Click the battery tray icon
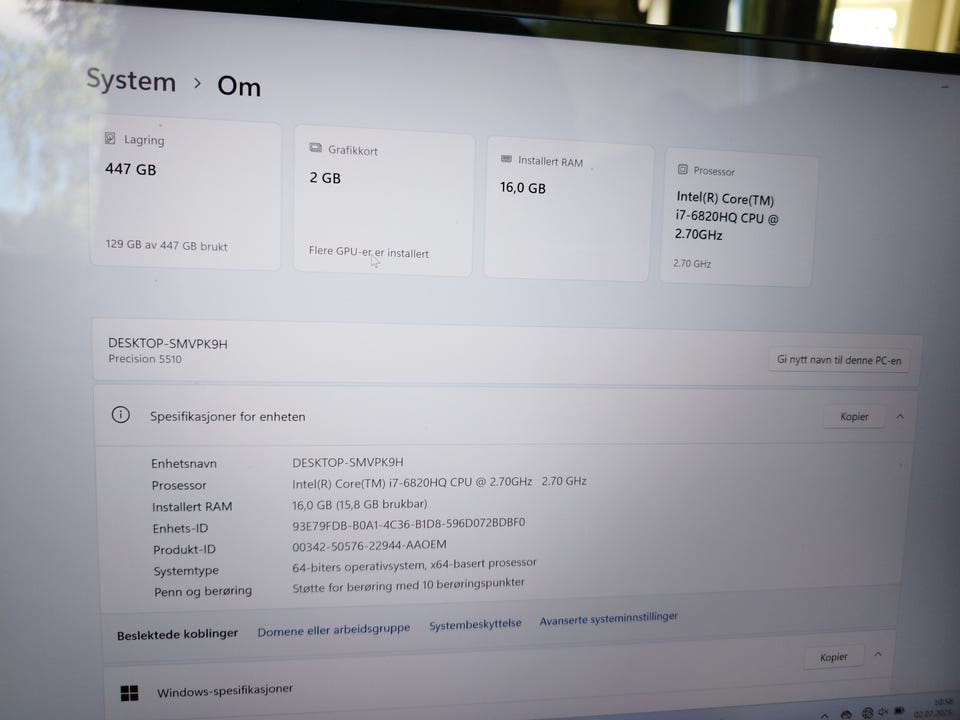The height and width of the screenshot is (720, 960). point(899,710)
